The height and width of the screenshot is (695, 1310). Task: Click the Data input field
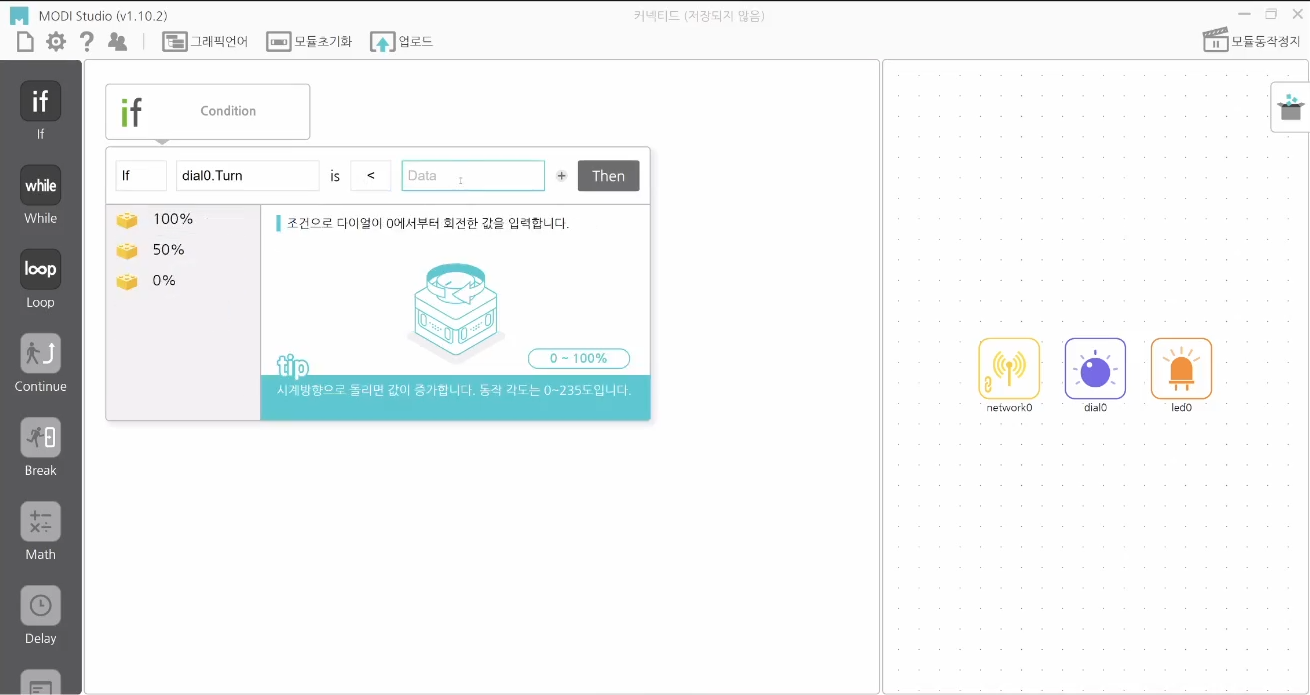(473, 176)
